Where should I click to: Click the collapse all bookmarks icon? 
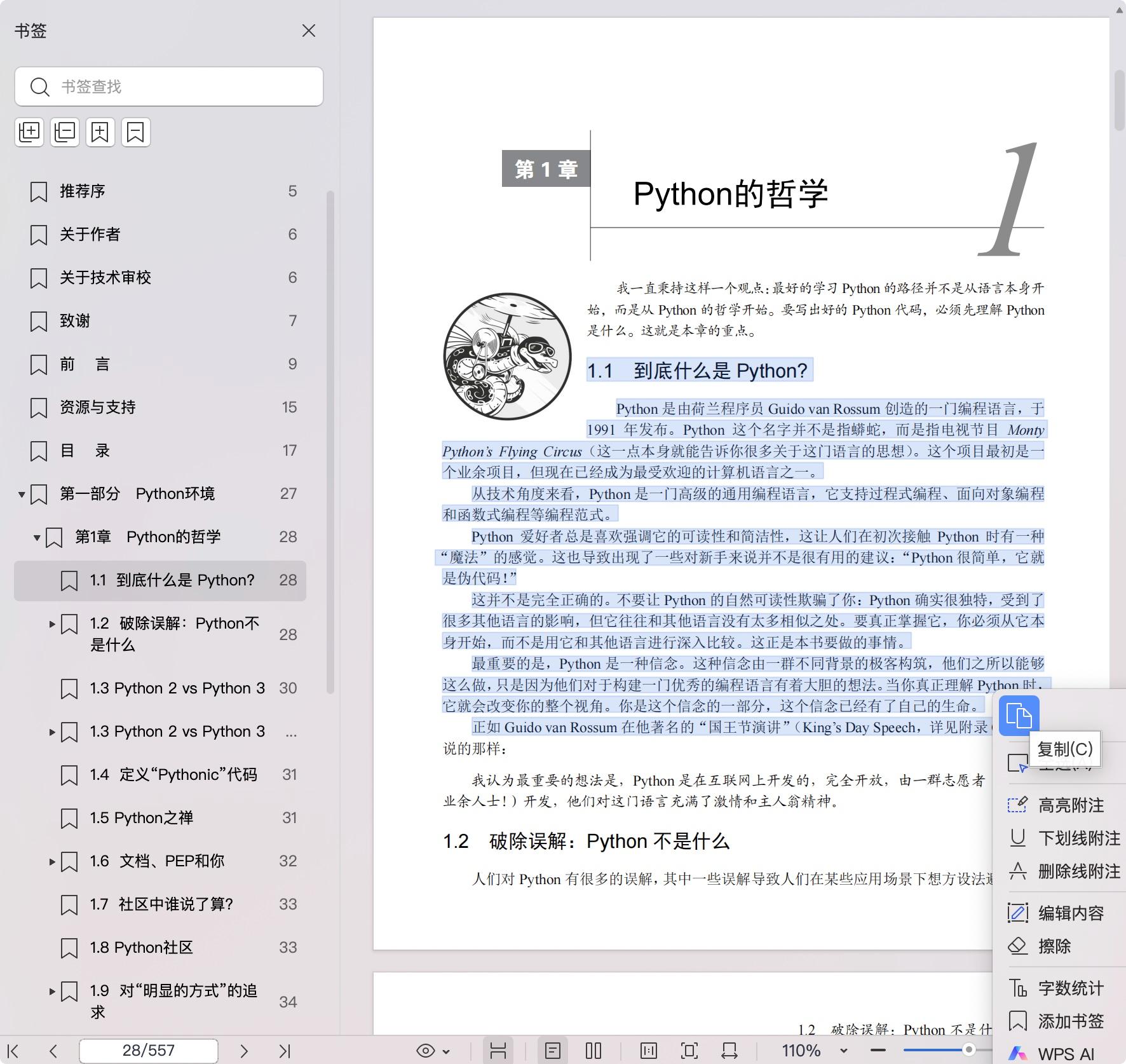pyautogui.click(x=65, y=132)
